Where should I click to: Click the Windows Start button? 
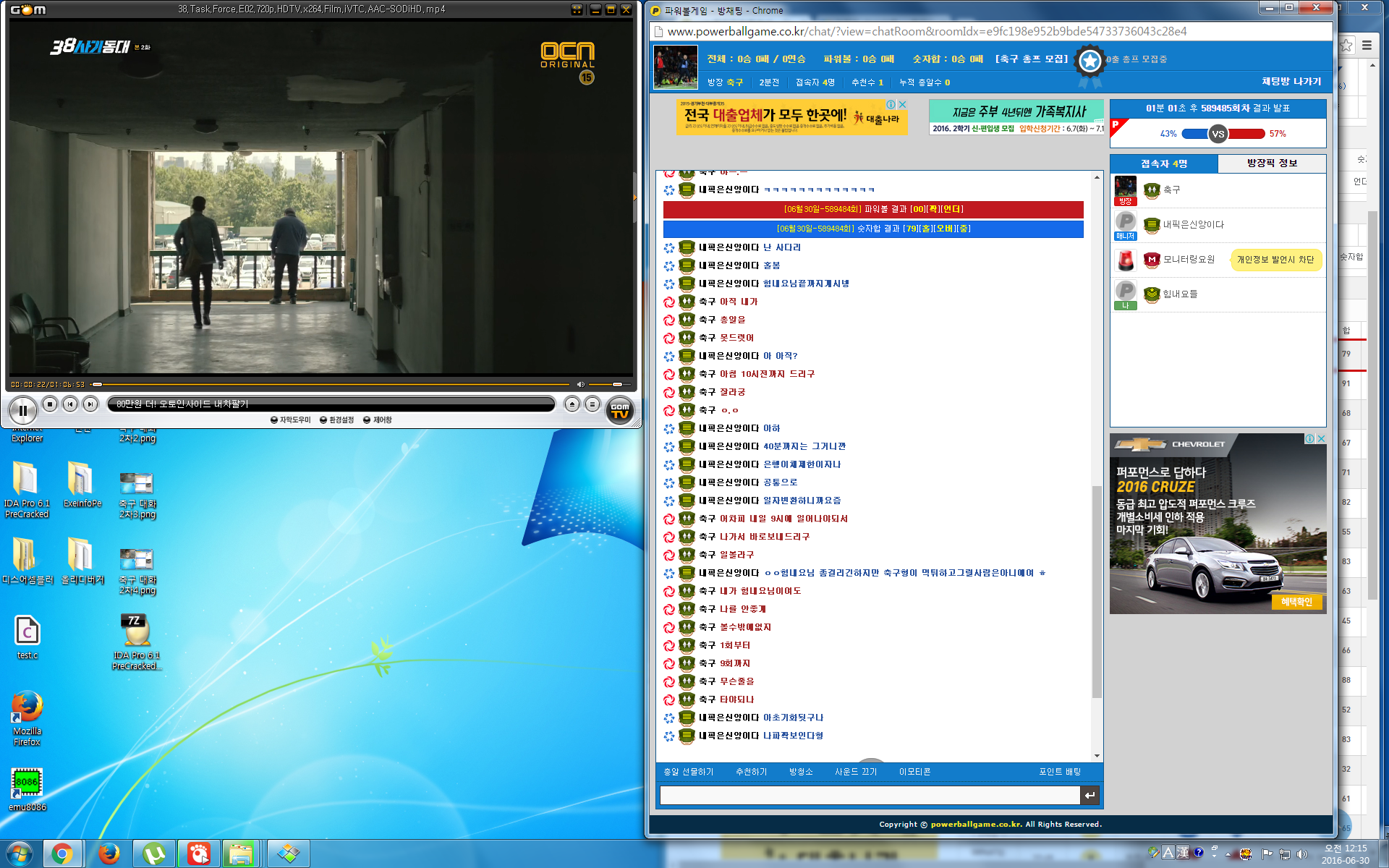(20, 854)
